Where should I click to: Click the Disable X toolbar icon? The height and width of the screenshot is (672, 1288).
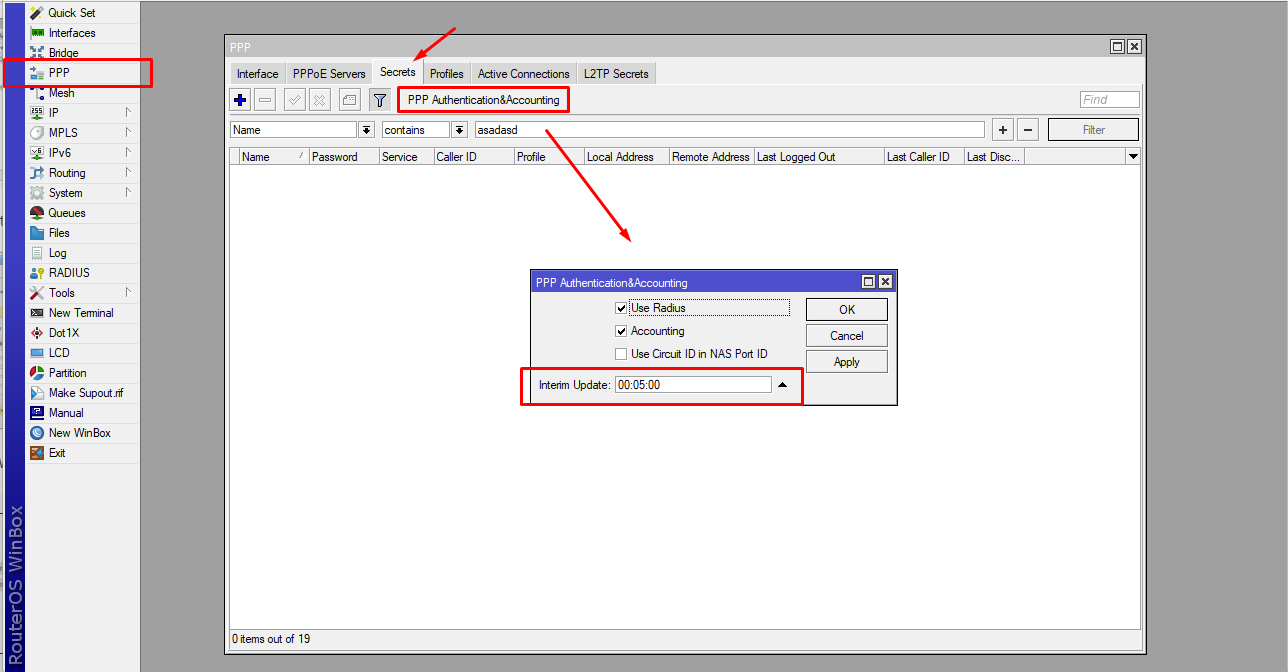(x=319, y=100)
